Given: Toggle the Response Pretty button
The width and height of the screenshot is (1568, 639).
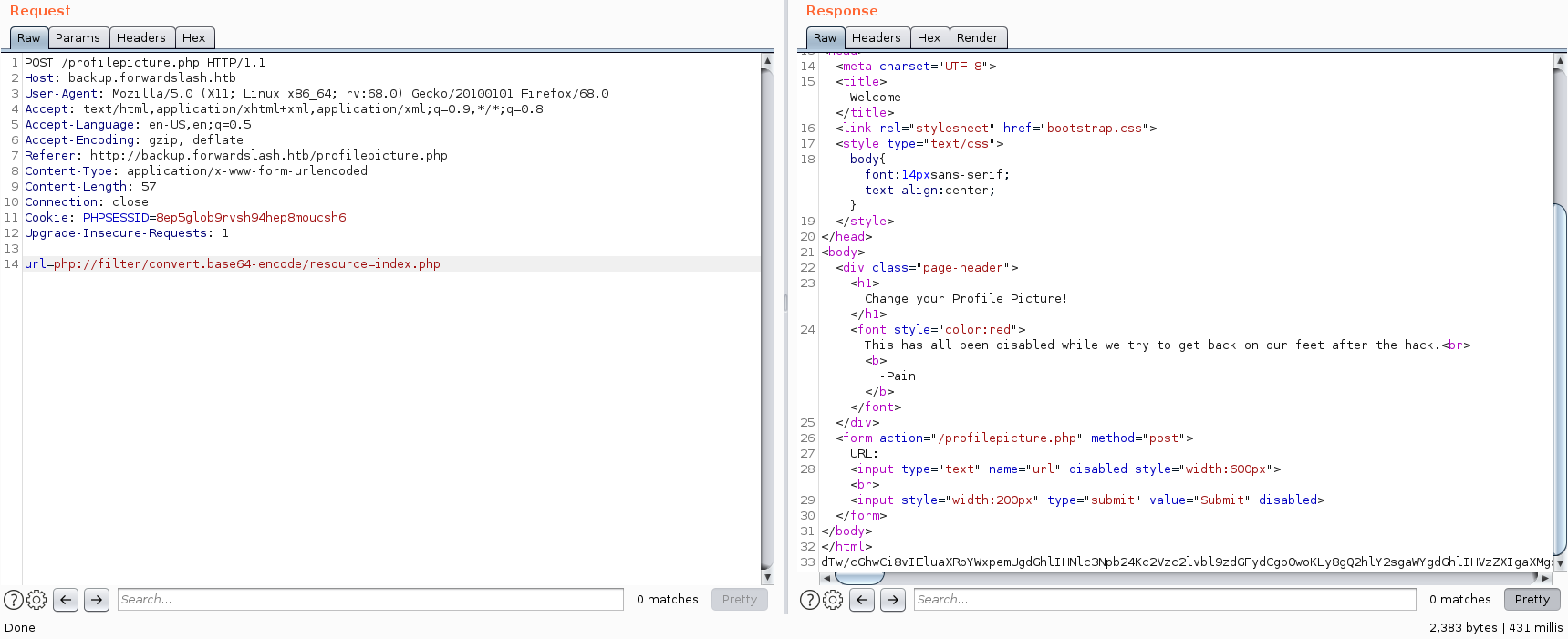Looking at the screenshot, I should pyautogui.click(x=1532, y=600).
